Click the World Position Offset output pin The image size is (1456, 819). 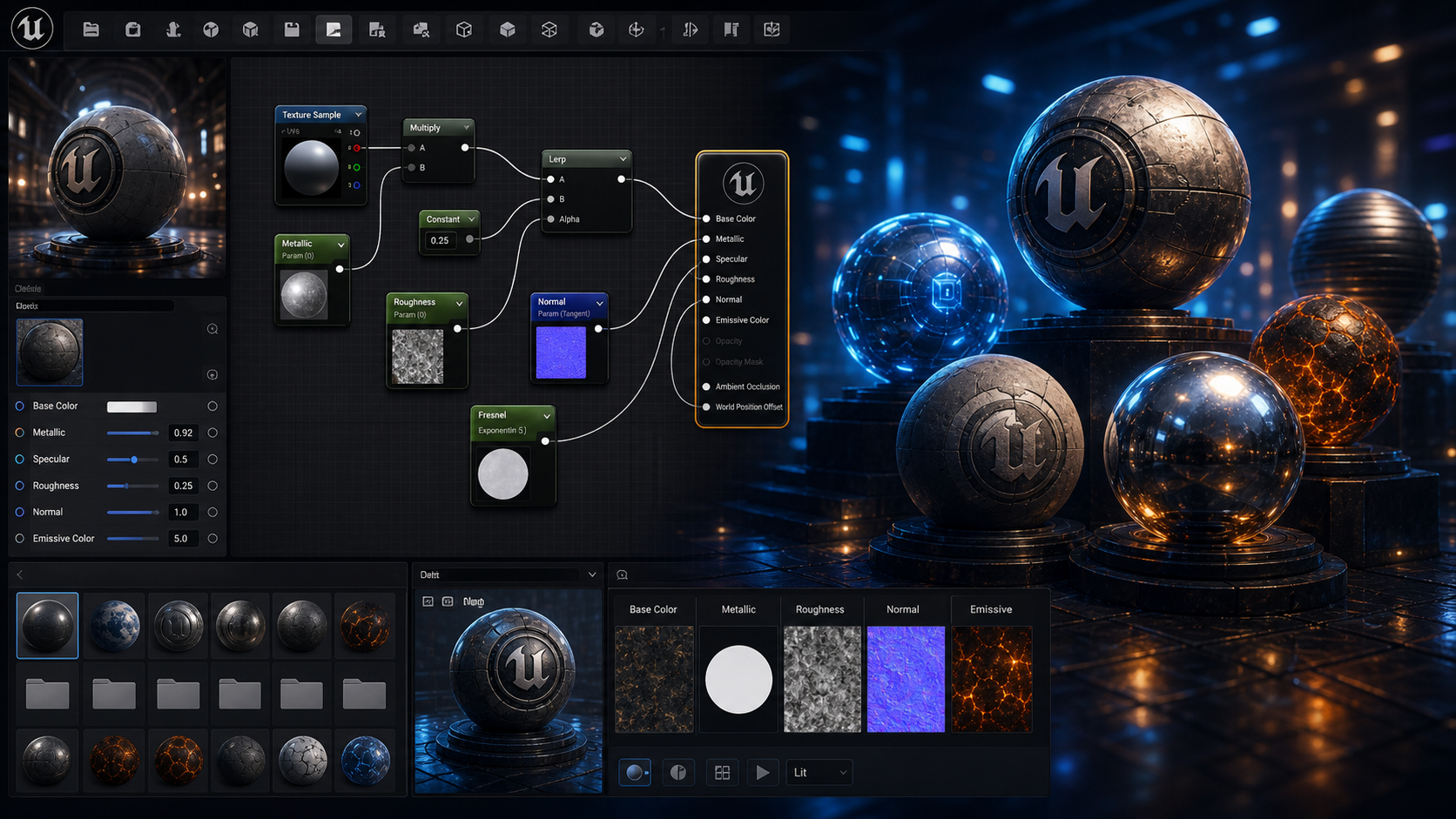[x=706, y=407]
